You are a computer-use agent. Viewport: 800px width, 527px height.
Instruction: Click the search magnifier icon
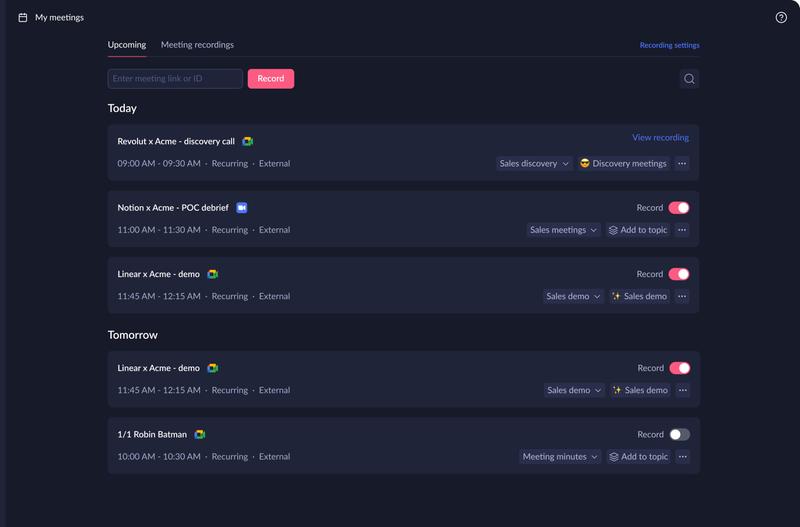(x=689, y=79)
